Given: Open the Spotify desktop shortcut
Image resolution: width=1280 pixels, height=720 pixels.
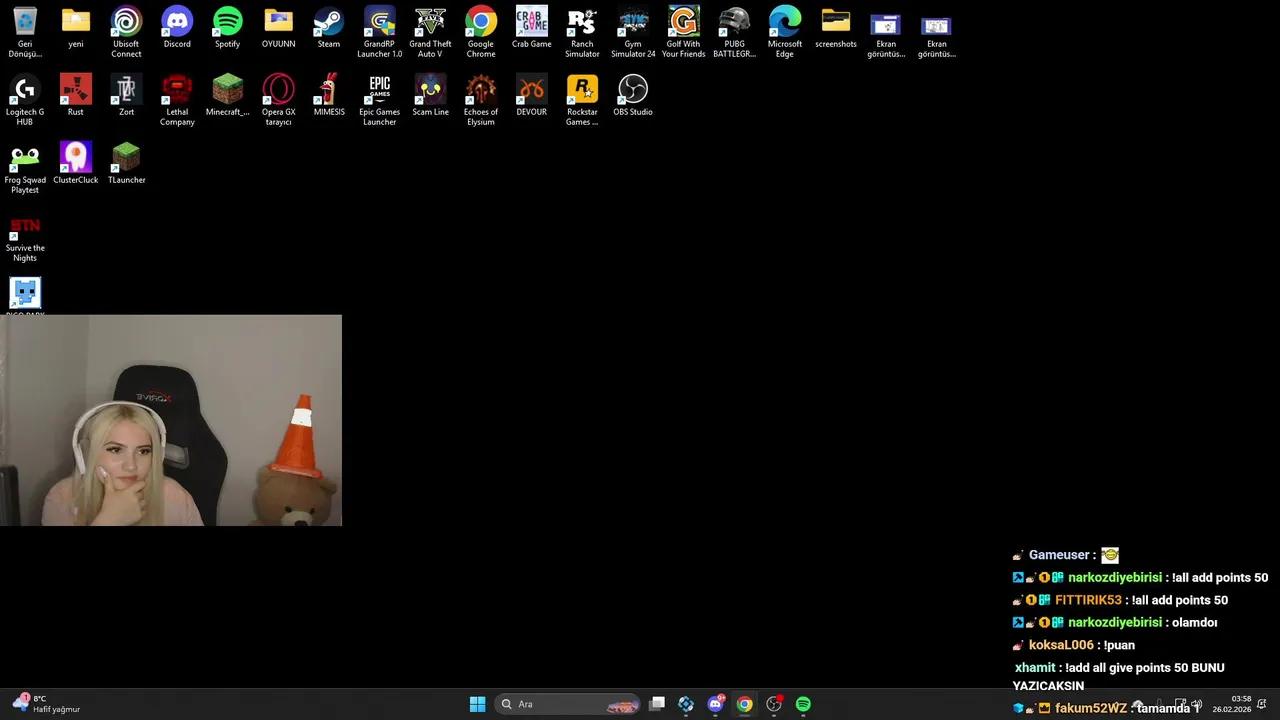Looking at the screenshot, I should click(x=227, y=28).
